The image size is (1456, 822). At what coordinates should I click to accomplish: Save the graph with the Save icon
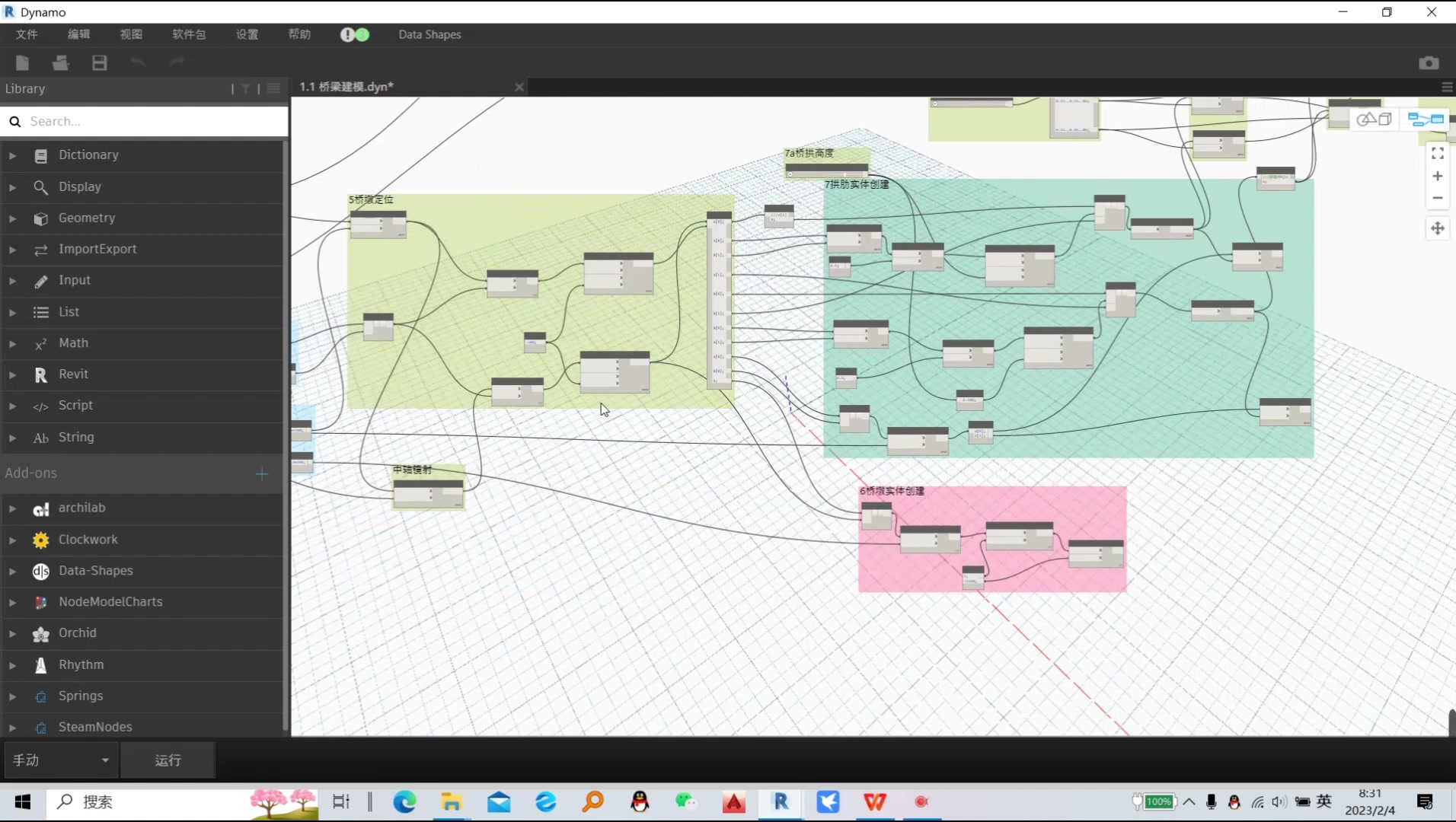(100, 63)
